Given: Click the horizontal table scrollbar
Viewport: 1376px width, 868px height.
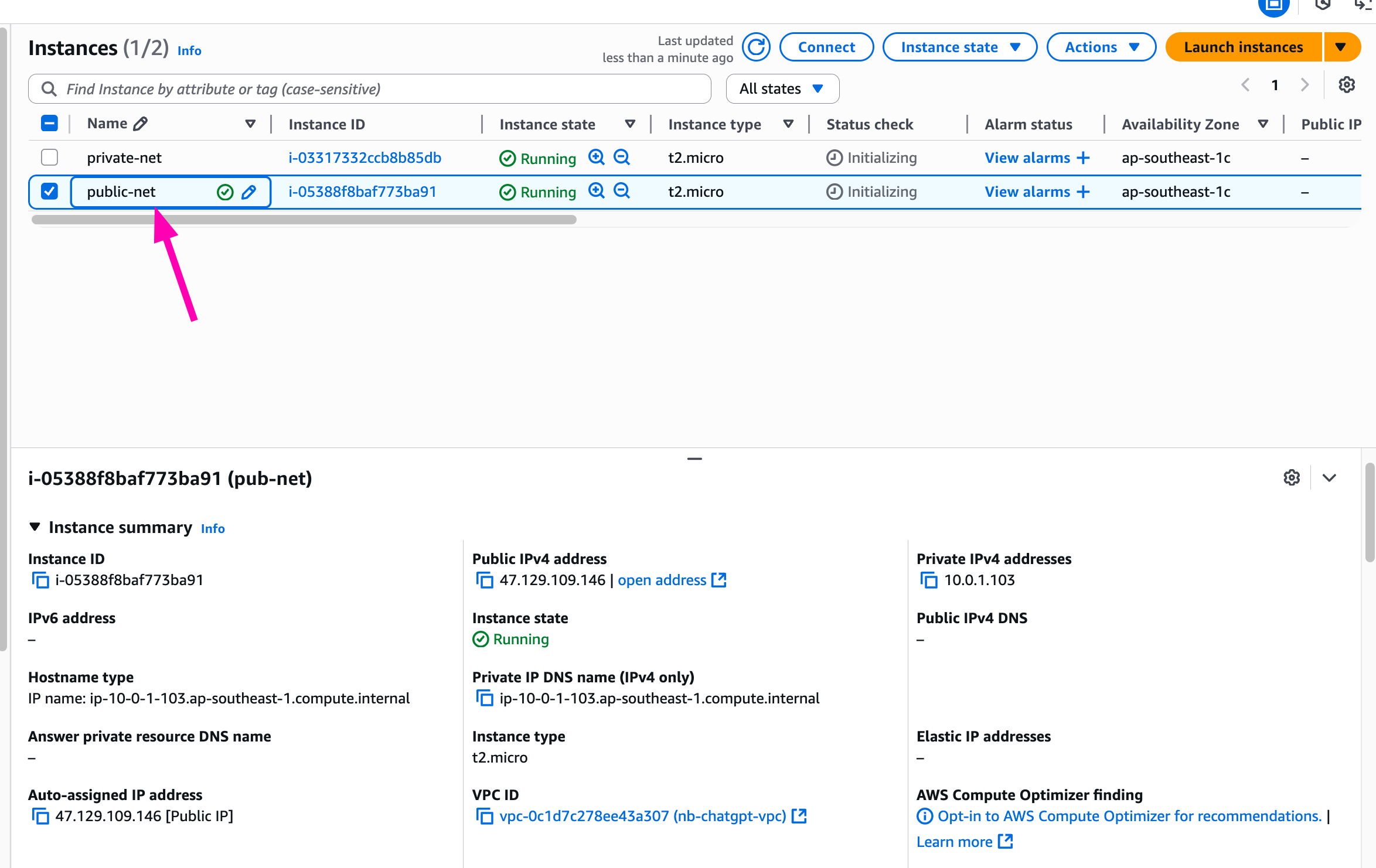Looking at the screenshot, I should 304,220.
